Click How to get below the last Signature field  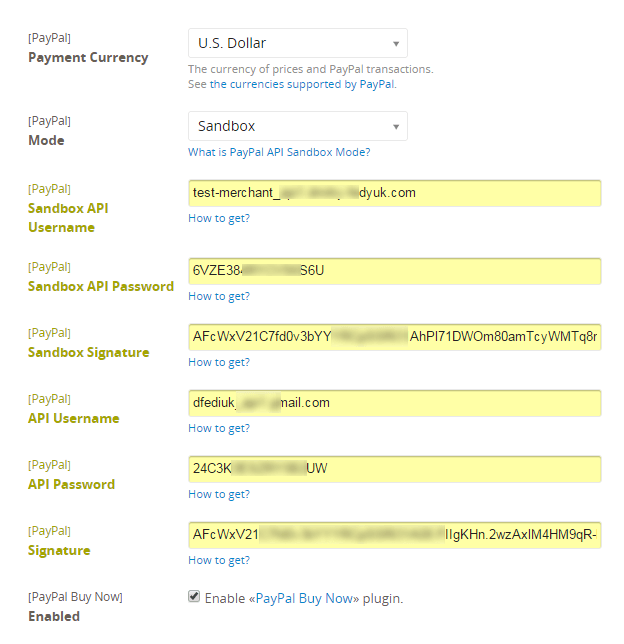click(219, 560)
